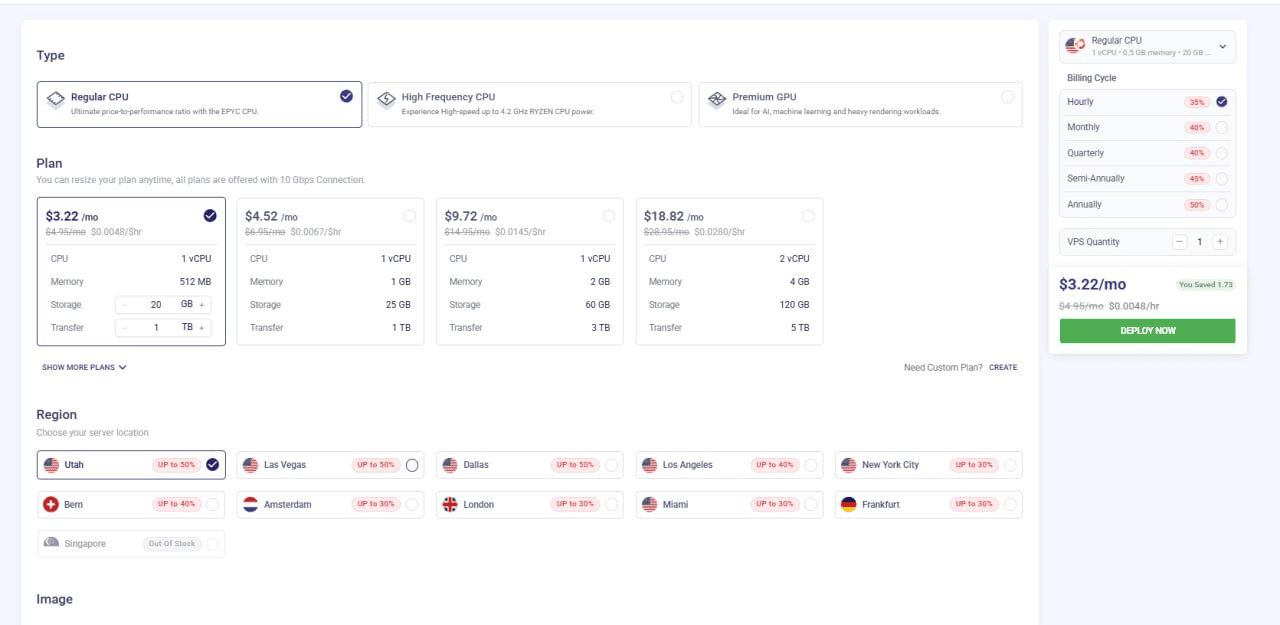Select Semi-Annually billing cycle

coord(1147,179)
